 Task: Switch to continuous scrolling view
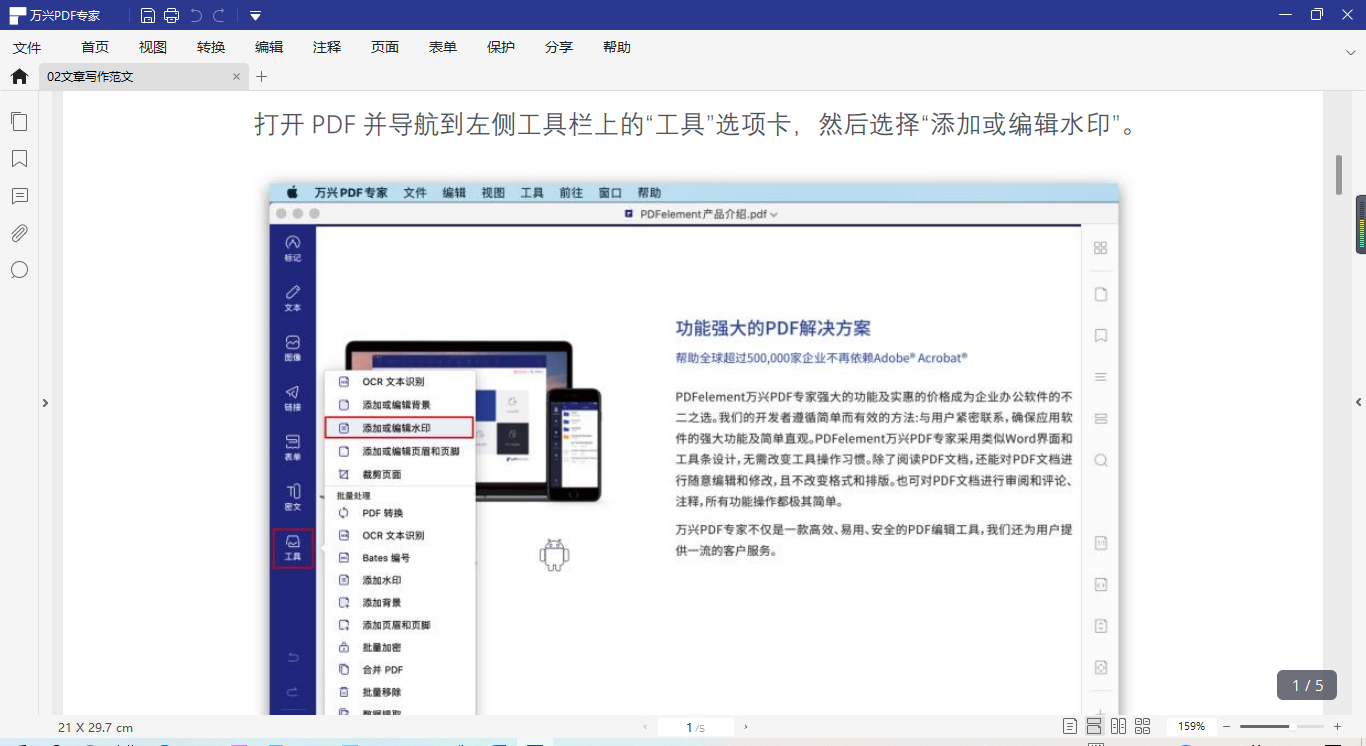[1094, 726]
